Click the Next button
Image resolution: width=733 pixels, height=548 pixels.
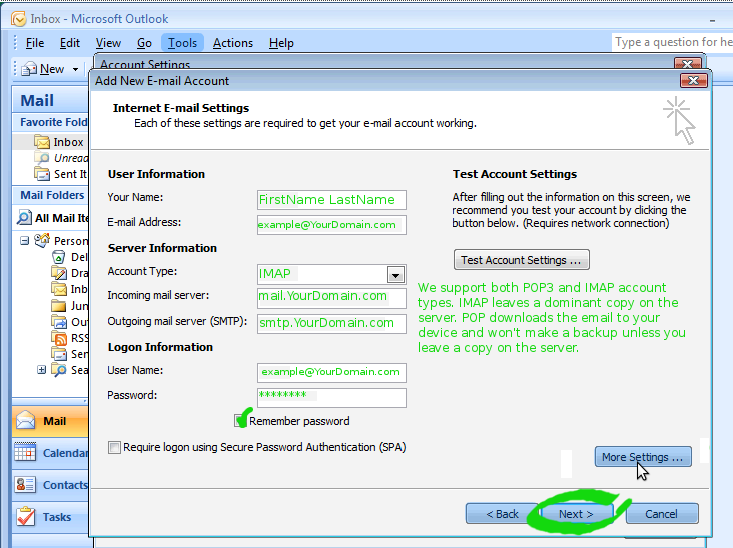point(576,513)
